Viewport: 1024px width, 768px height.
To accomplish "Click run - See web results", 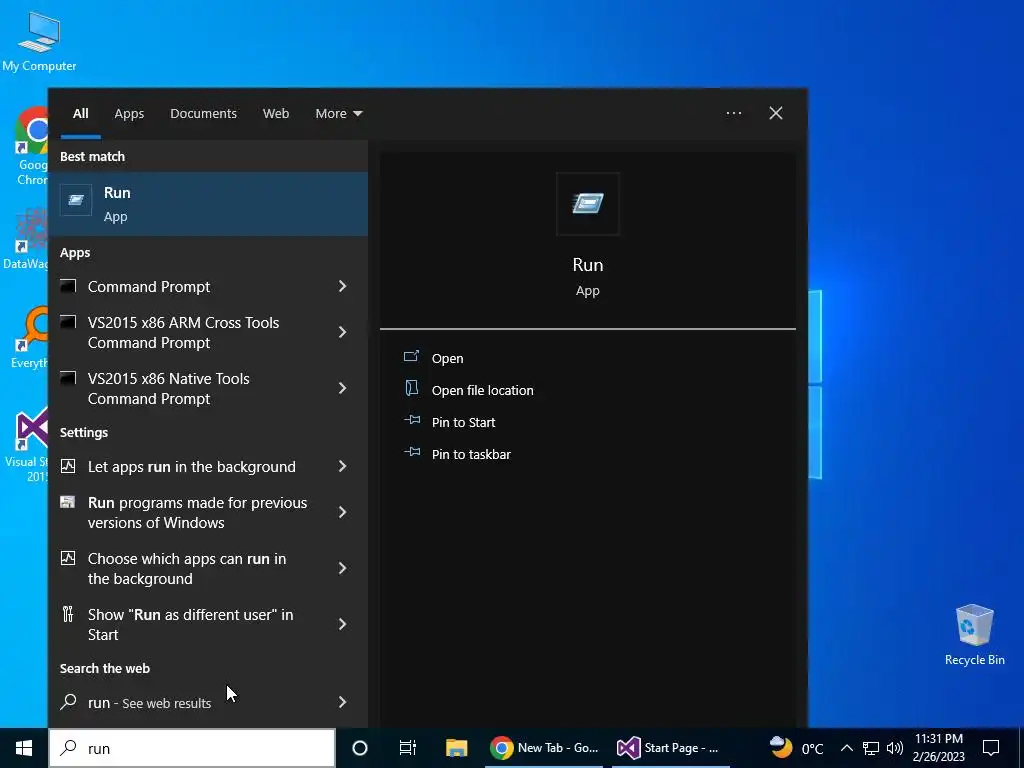I will tap(150, 703).
